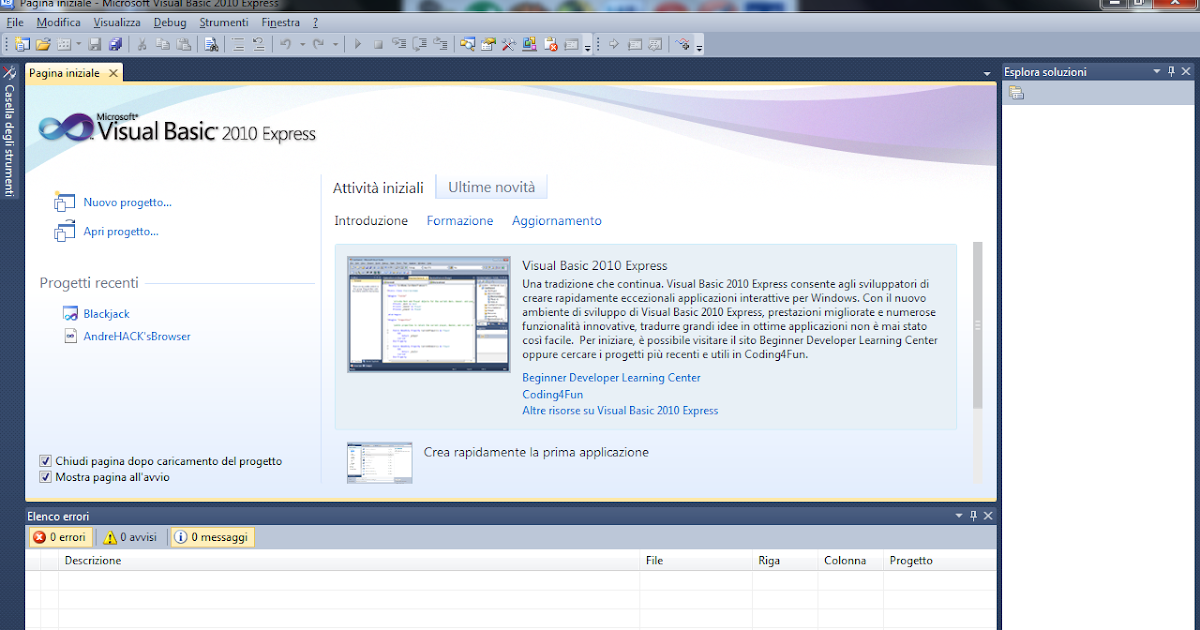
Task: Pin the Elenco errori panel
Action: (x=973, y=516)
